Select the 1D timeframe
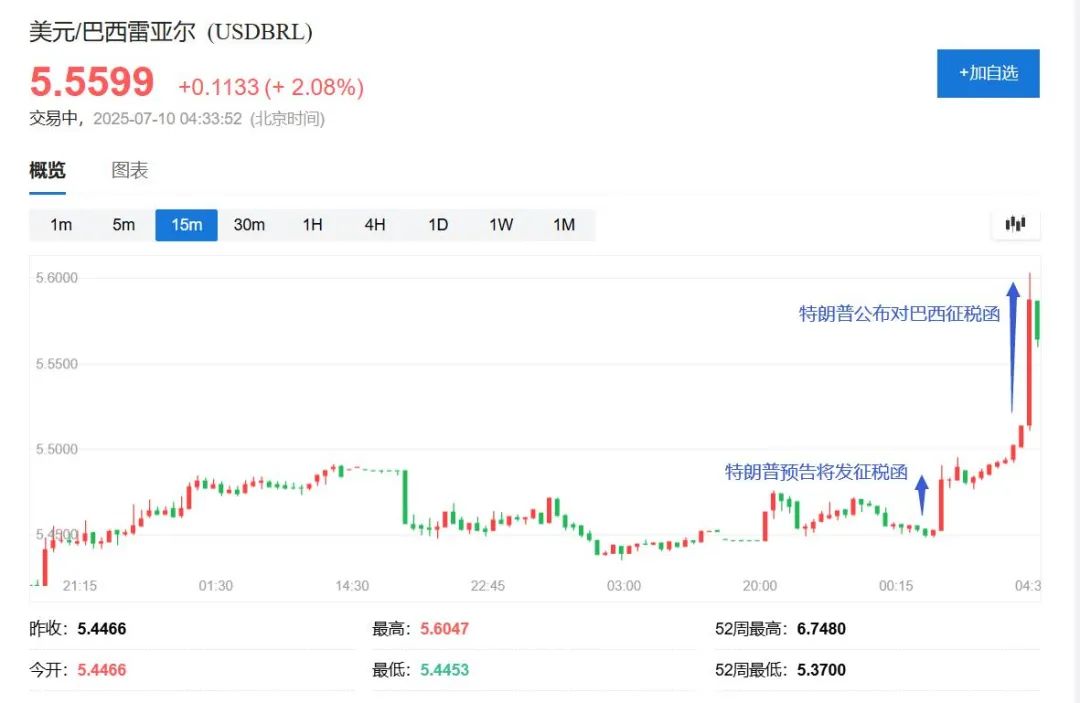1080x703 pixels. (438, 225)
